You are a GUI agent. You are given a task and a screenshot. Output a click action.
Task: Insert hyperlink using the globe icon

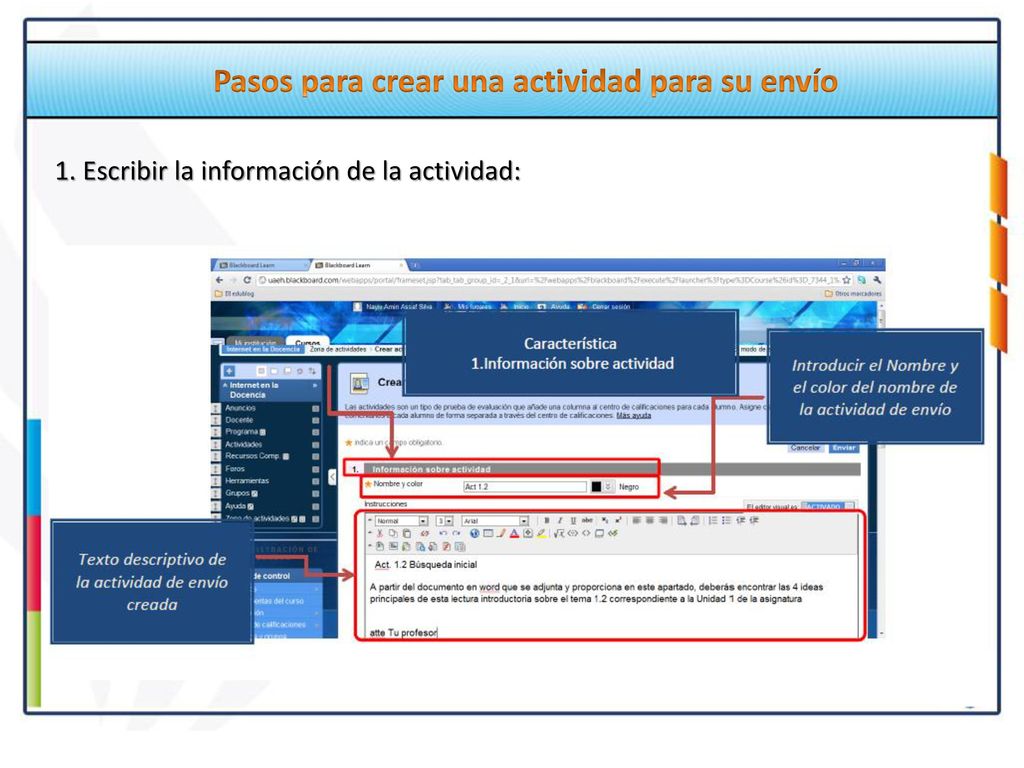[x=475, y=534]
